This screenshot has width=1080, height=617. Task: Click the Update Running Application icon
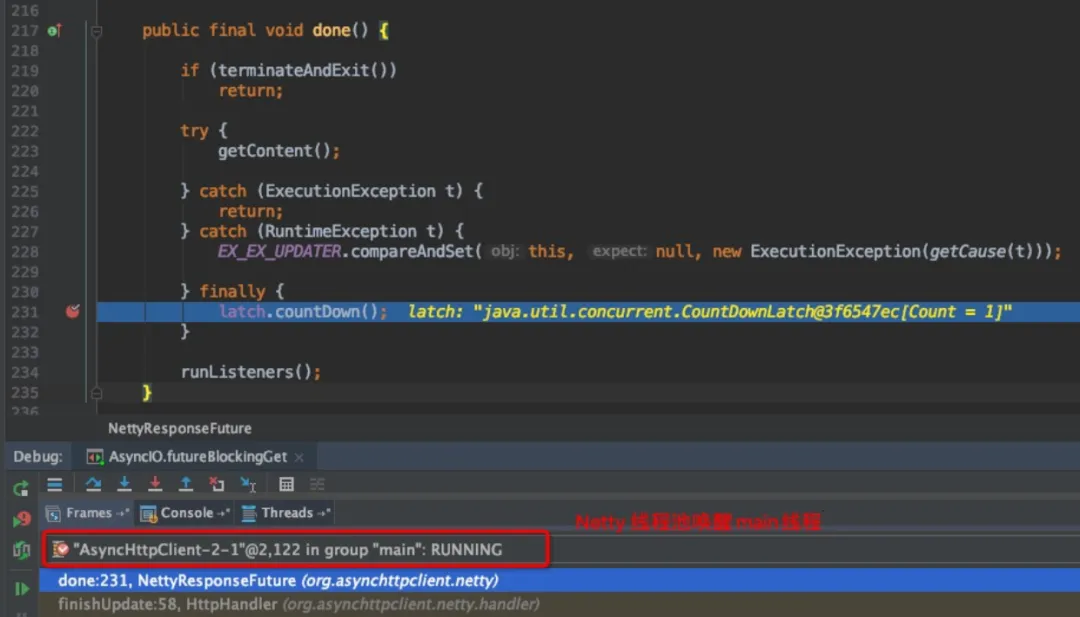(x=21, y=550)
